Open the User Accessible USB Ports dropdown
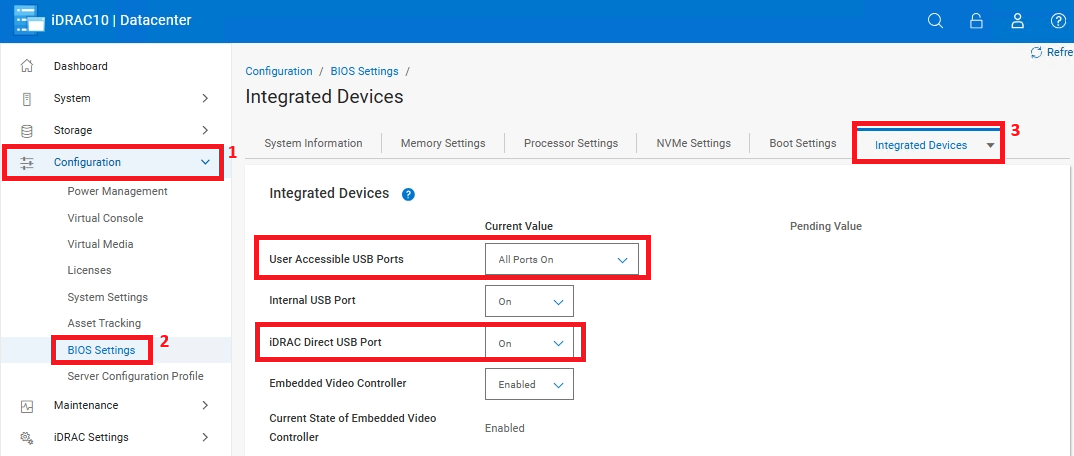This screenshot has width=1074, height=456. (562, 259)
